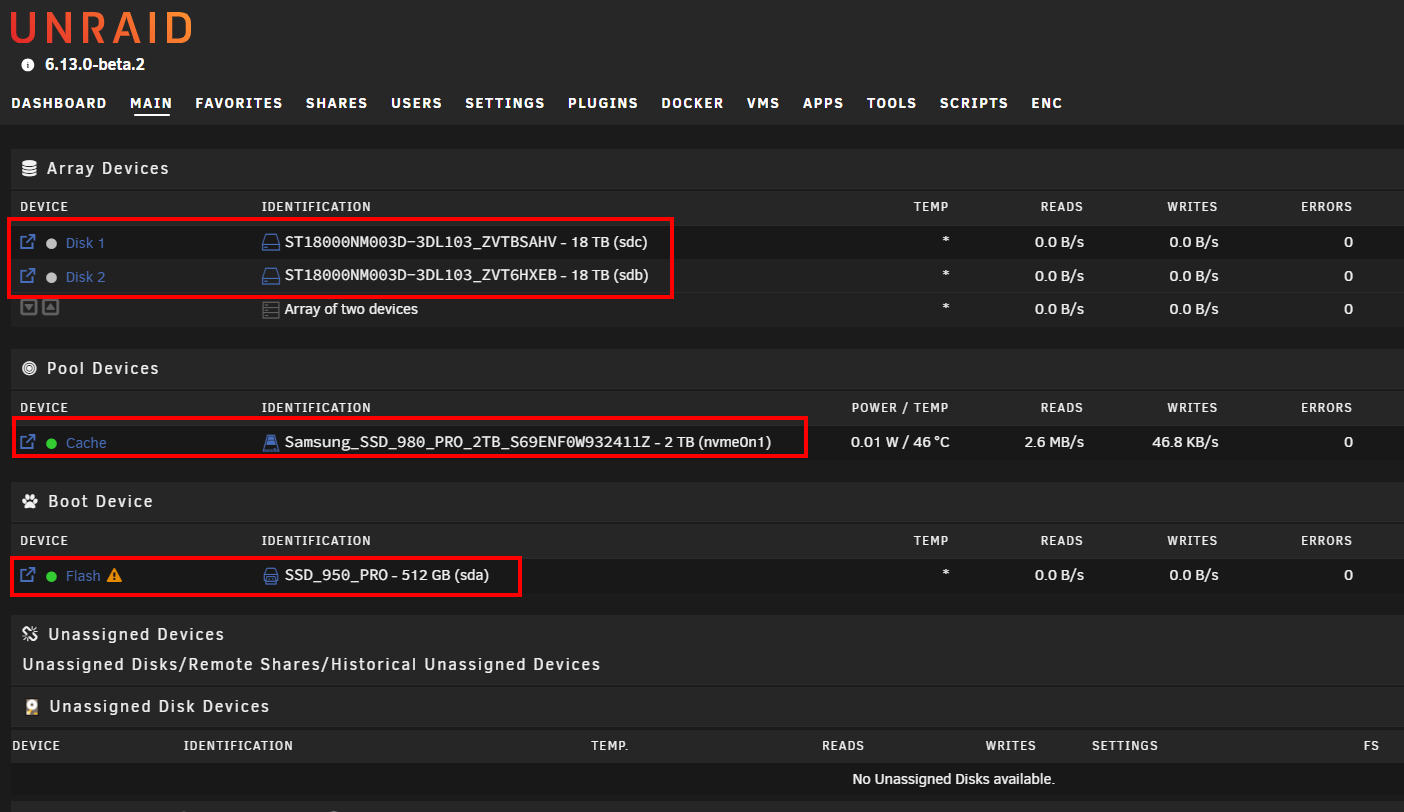Image resolution: width=1404 pixels, height=812 pixels.
Task: Click the UNRAID logo
Action: click(101, 27)
